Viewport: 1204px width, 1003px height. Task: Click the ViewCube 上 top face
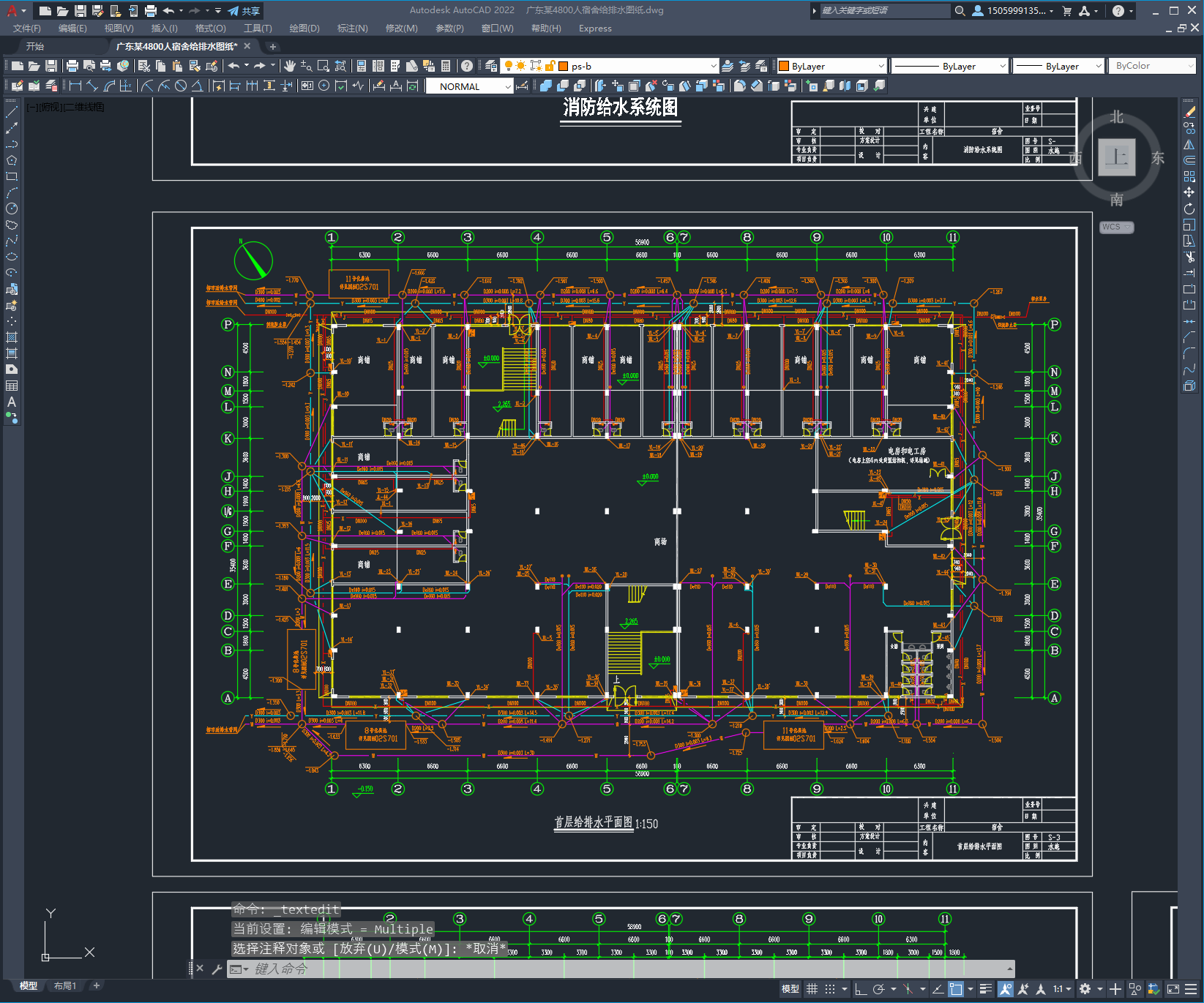[1117, 157]
